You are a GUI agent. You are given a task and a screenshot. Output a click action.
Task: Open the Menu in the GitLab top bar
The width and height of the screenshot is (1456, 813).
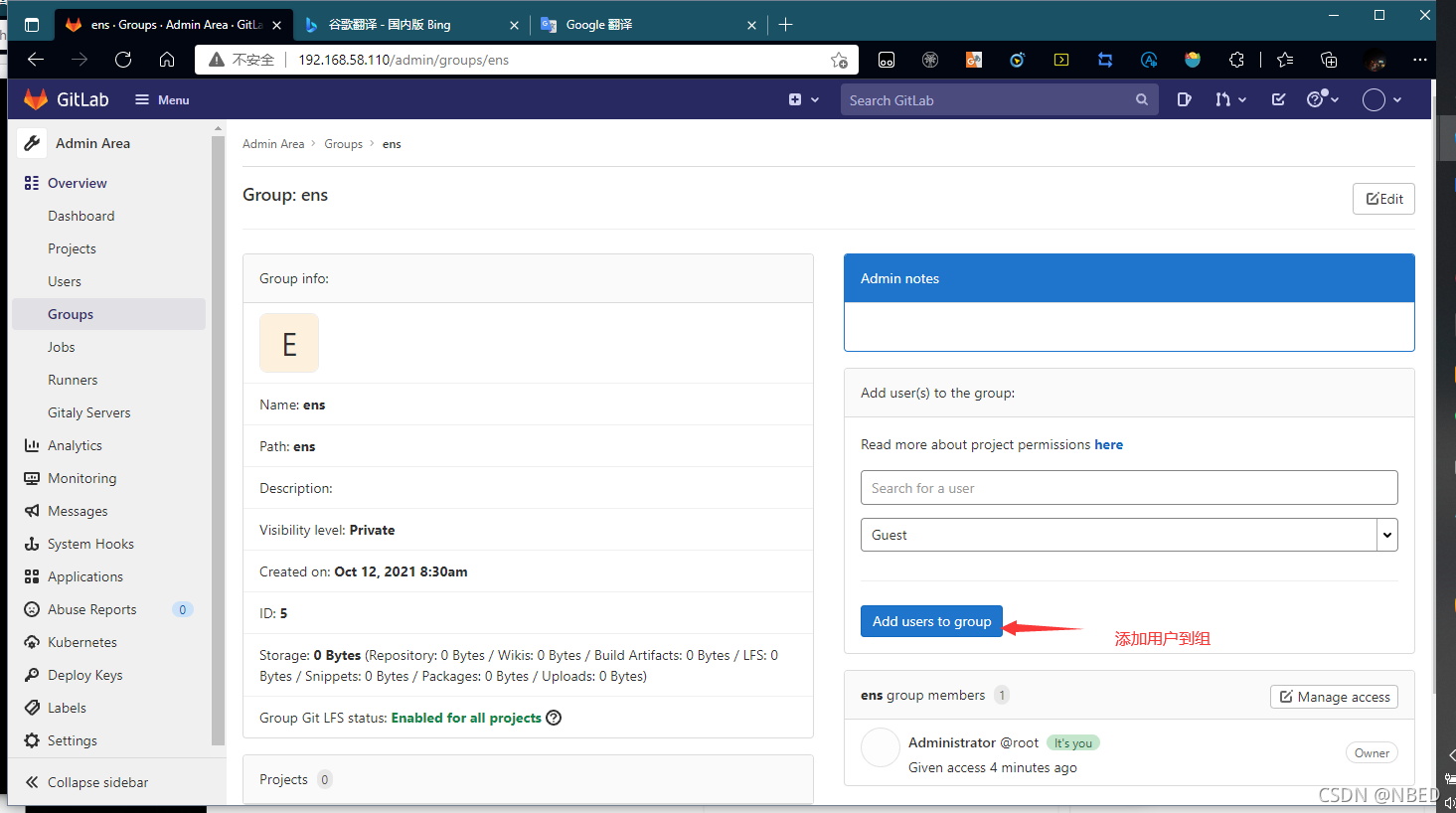click(x=161, y=99)
